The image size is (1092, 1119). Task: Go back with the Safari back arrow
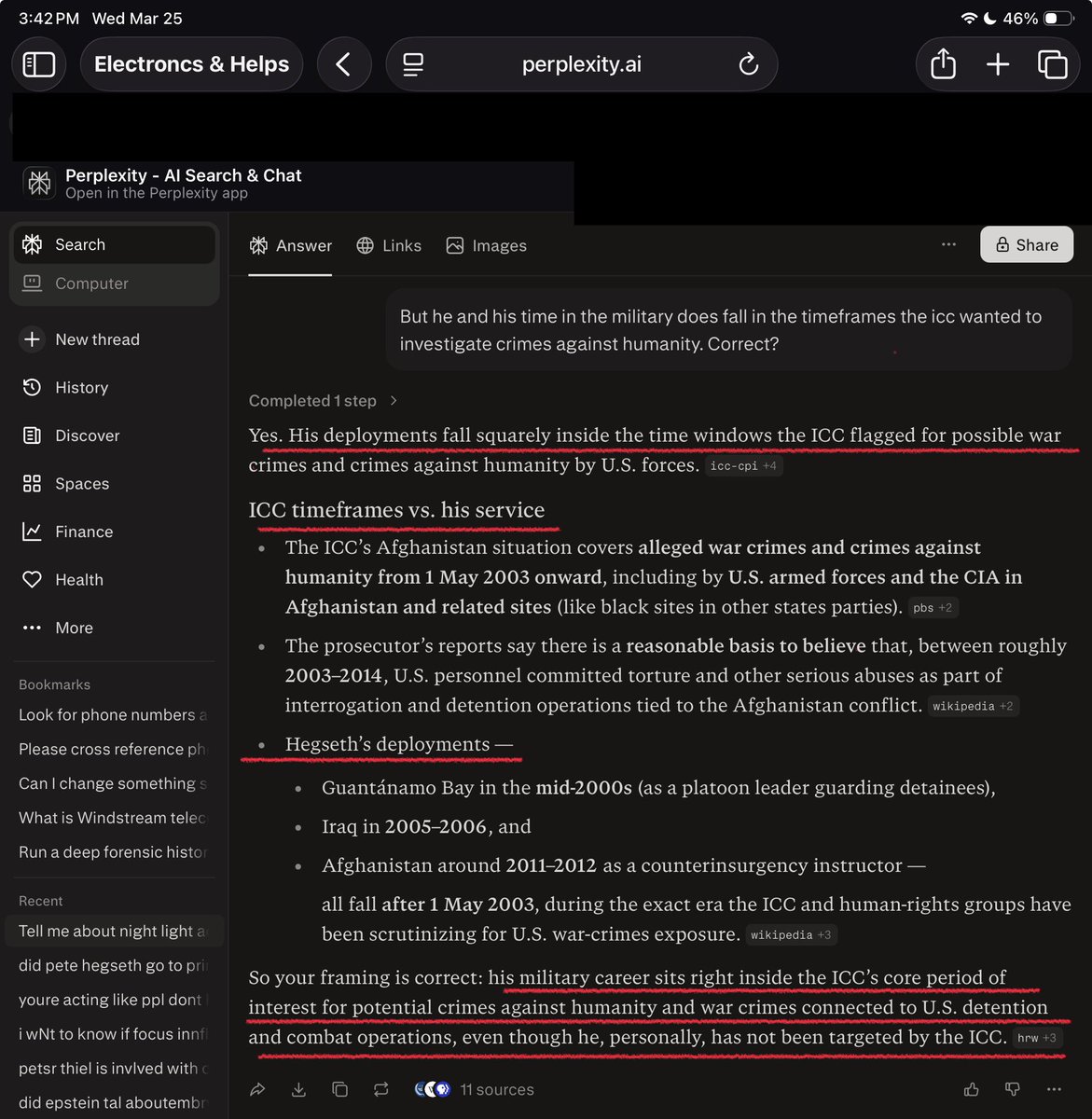[x=343, y=64]
